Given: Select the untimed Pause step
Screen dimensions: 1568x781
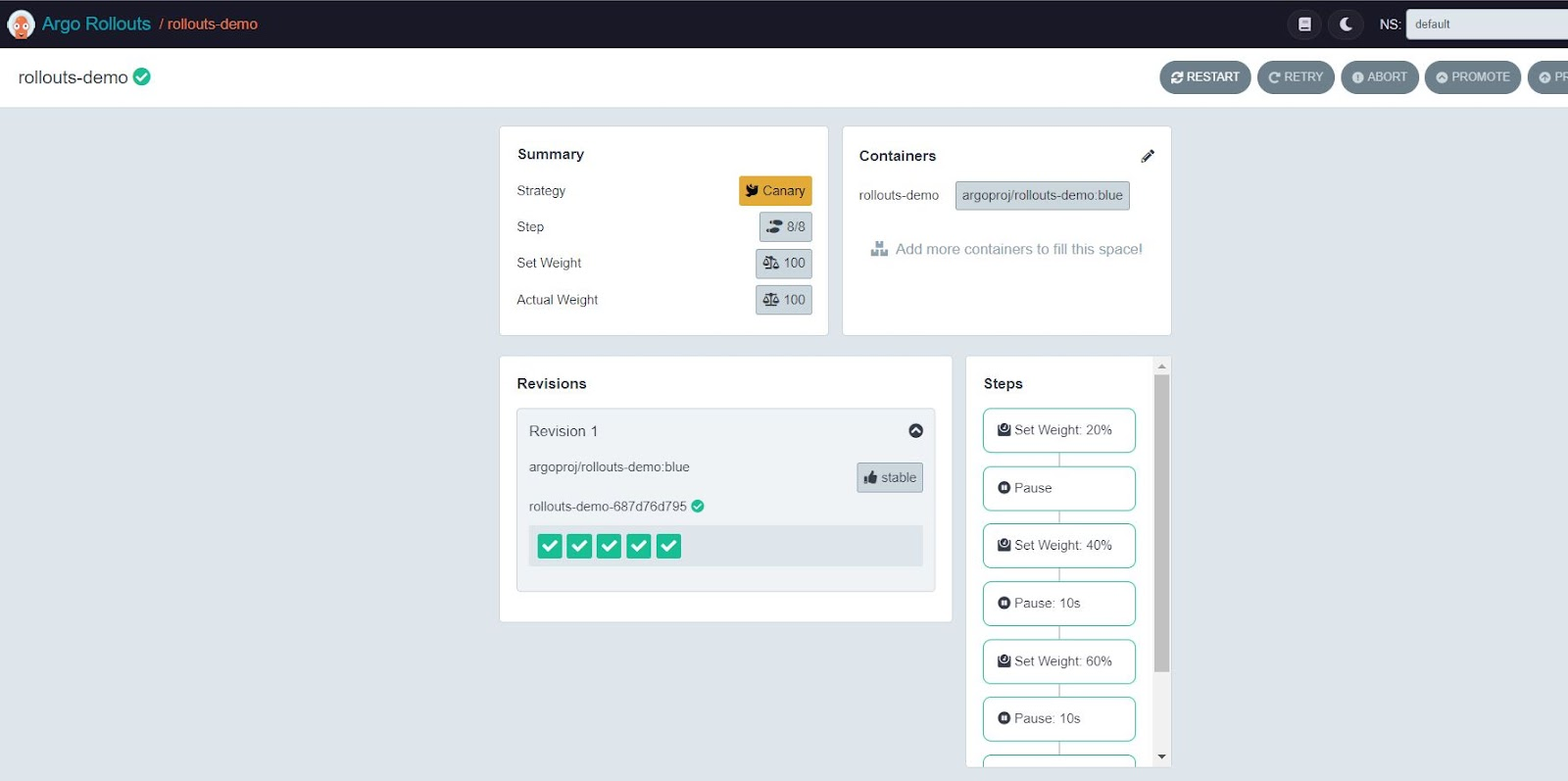Looking at the screenshot, I should coord(1059,488).
